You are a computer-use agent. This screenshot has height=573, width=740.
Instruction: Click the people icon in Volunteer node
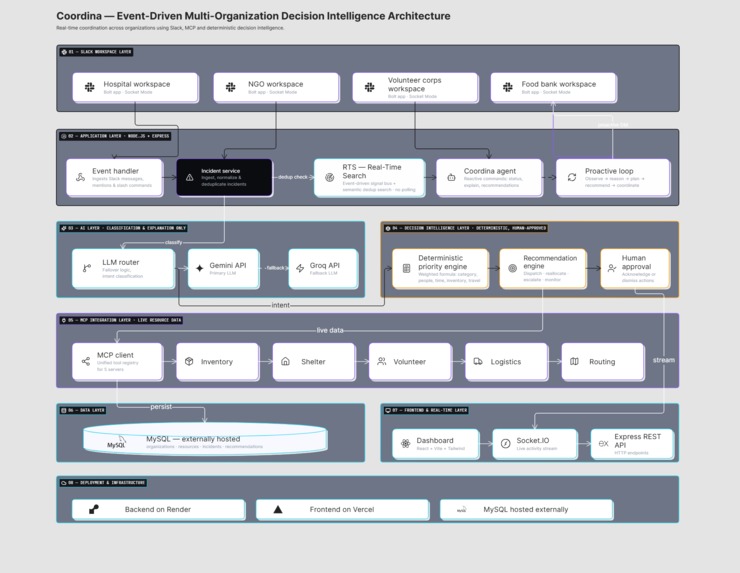click(382, 362)
